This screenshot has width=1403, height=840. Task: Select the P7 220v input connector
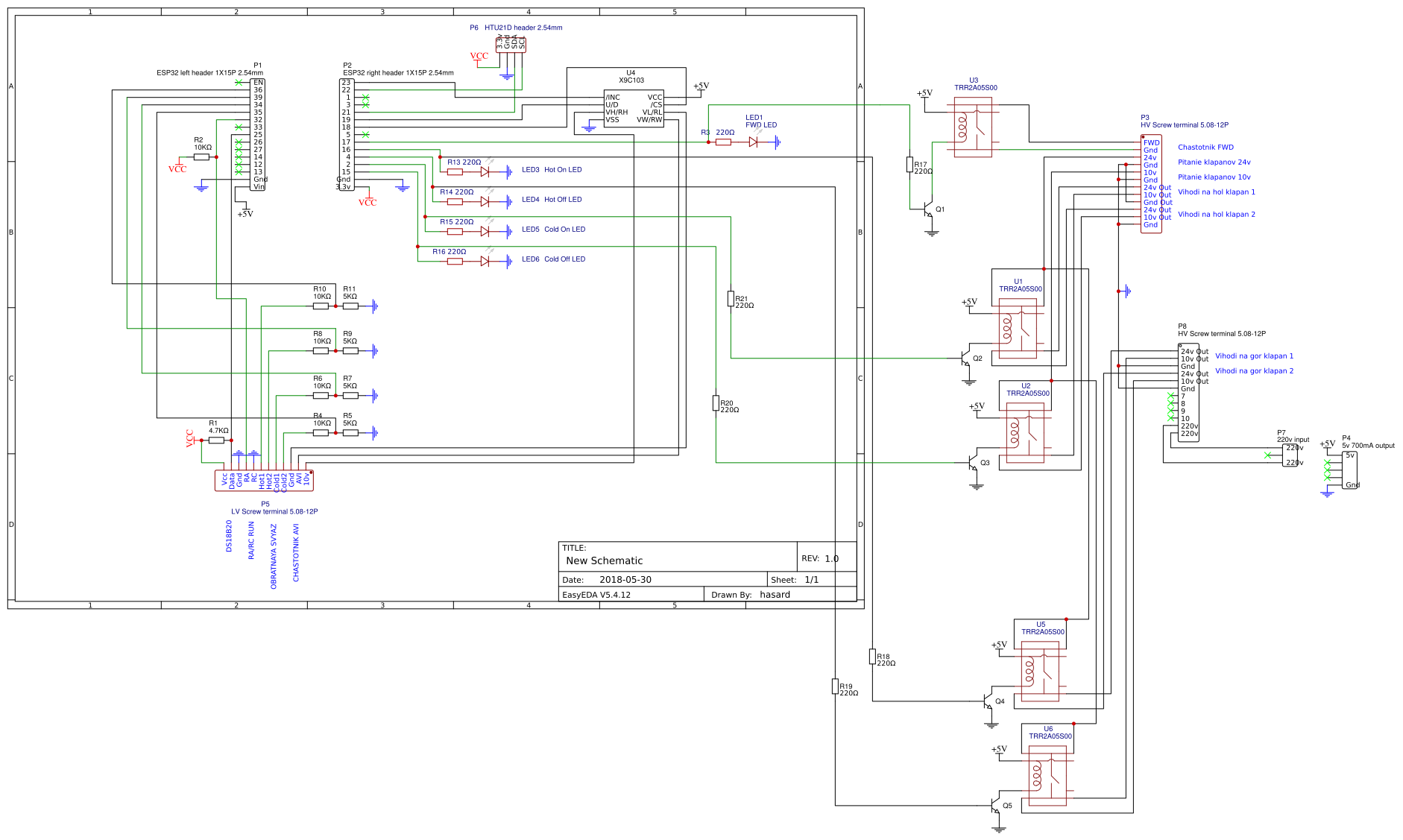(1290, 455)
